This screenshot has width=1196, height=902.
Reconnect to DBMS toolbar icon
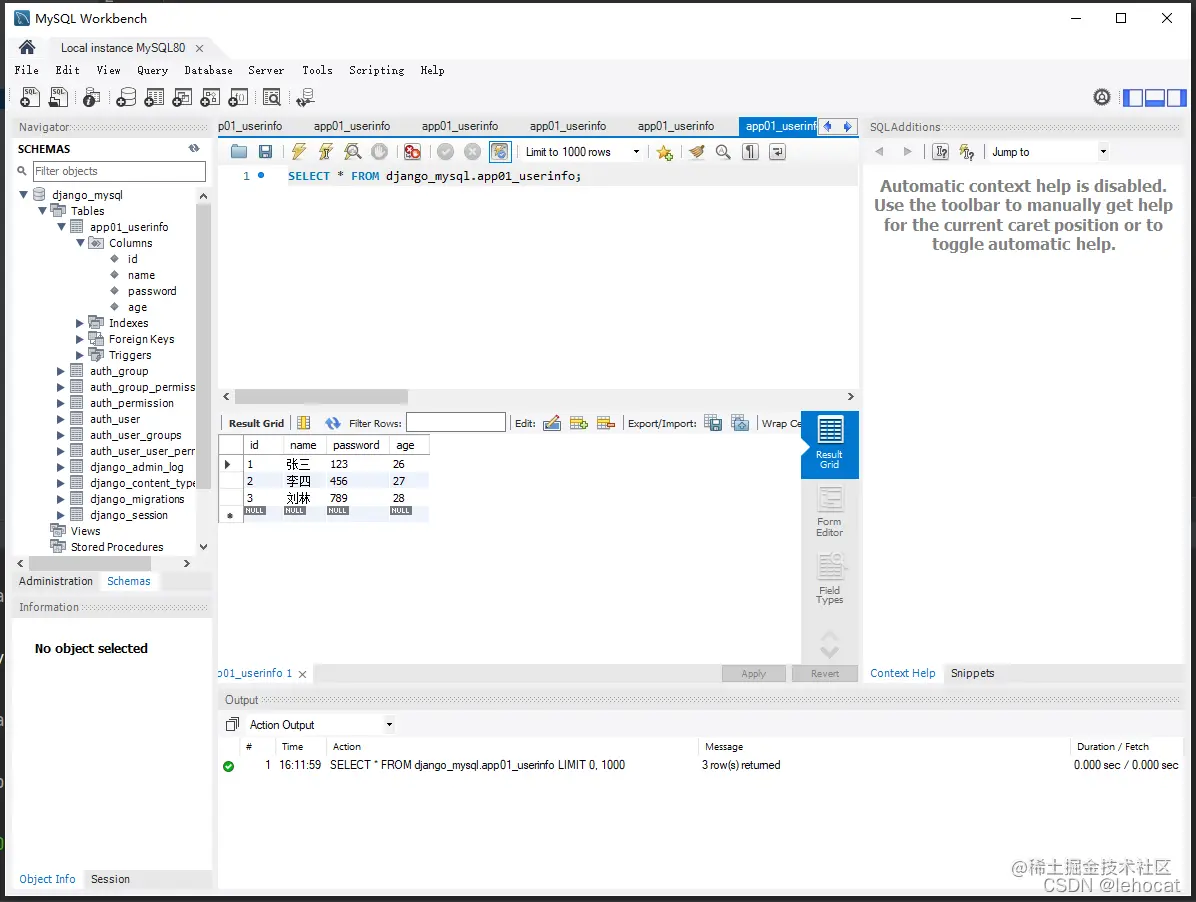pyautogui.click(x=305, y=97)
